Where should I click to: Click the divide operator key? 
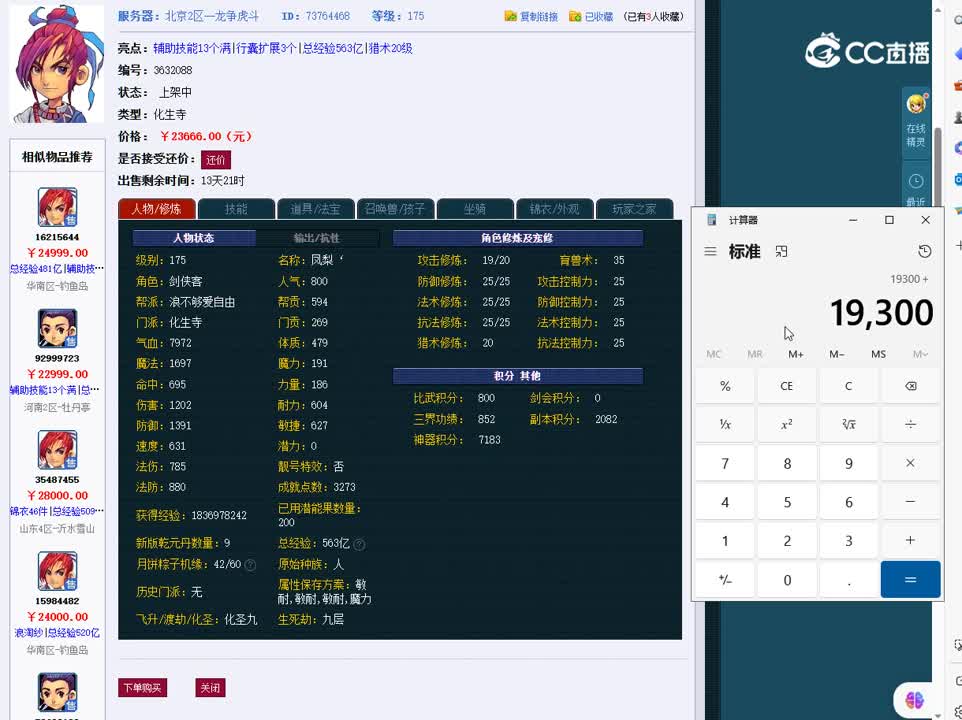[910, 424]
